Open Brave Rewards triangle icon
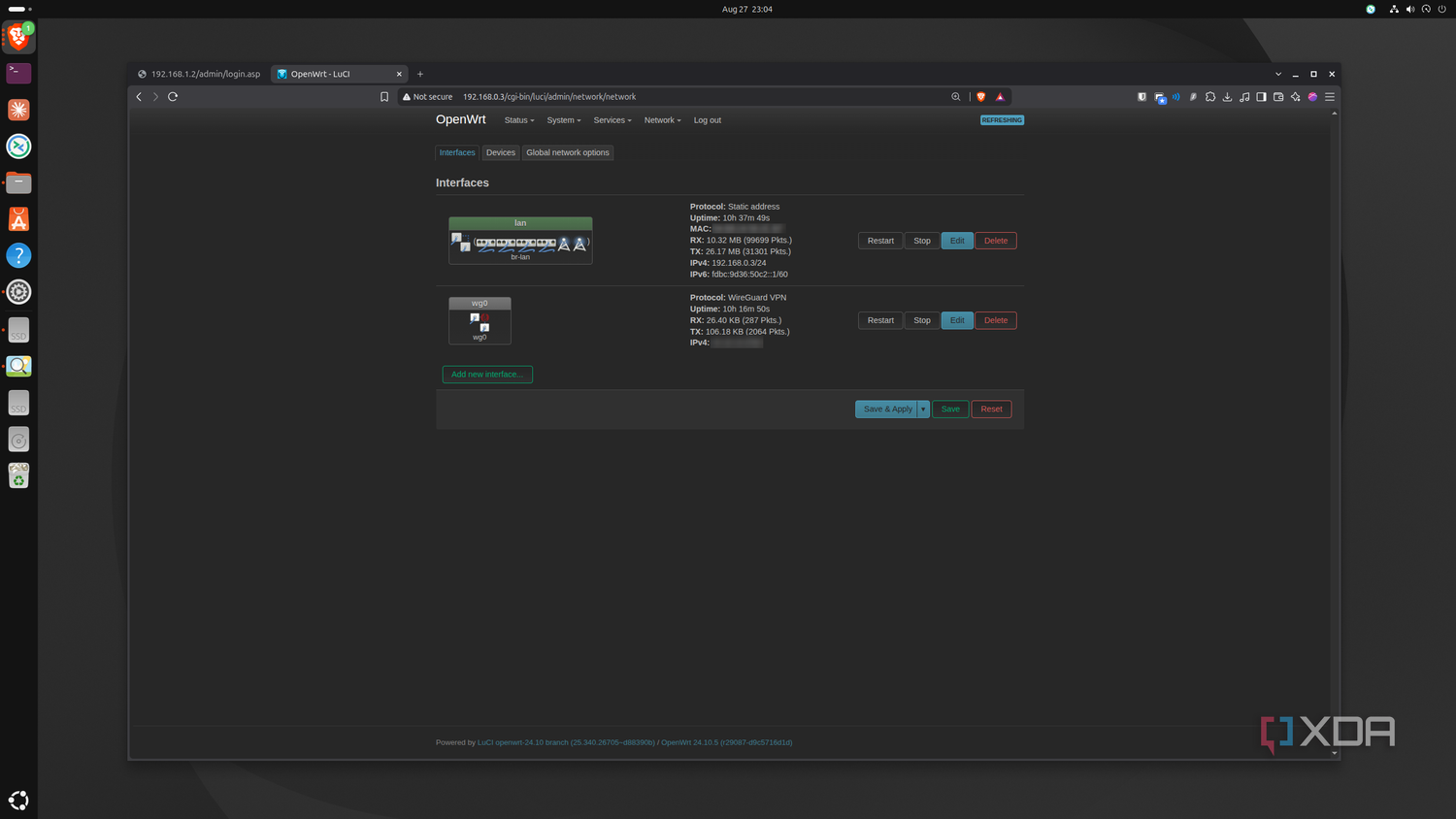Screen dimensions: 1456x819 pyautogui.click(x=1000, y=97)
